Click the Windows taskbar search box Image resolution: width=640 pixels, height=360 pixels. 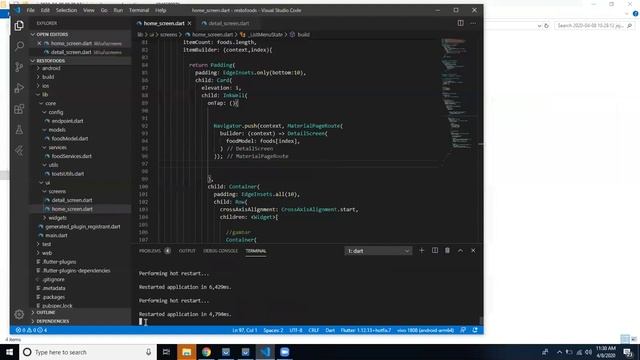click(x=82, y=352)
